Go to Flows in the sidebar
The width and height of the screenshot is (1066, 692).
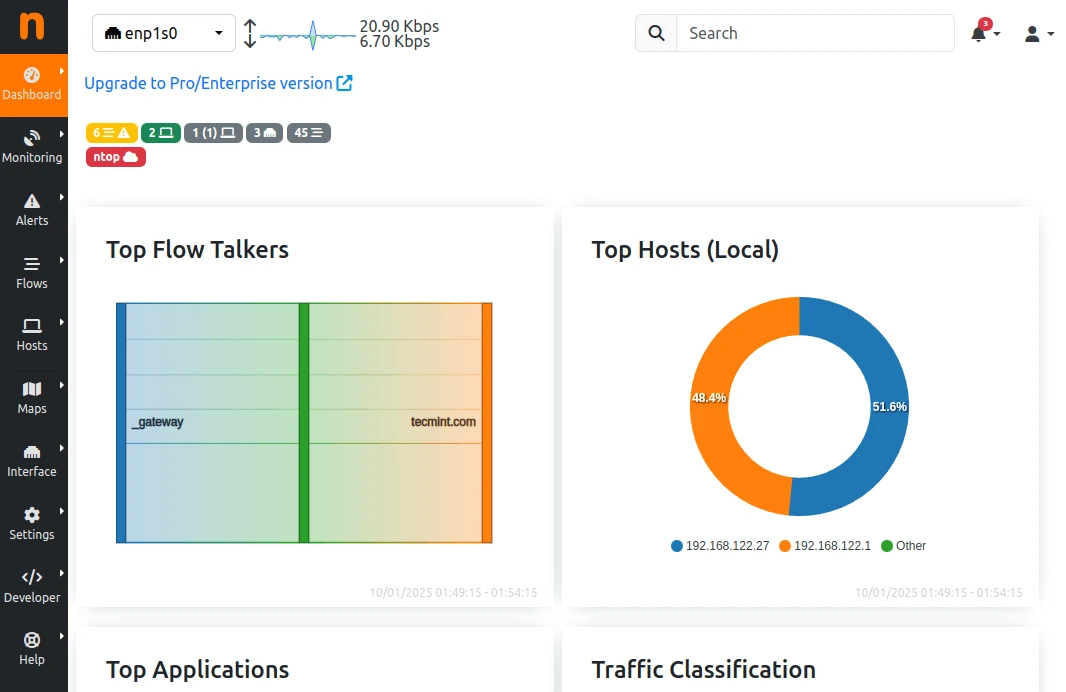[32, 273]
